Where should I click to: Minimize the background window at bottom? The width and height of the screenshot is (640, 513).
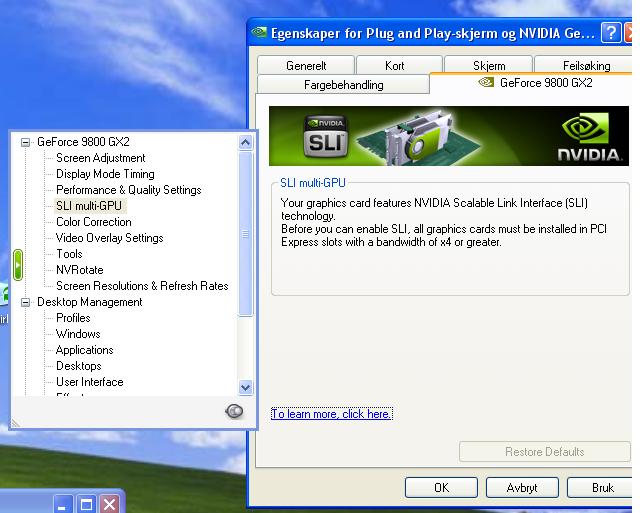(x=62, y=505)
